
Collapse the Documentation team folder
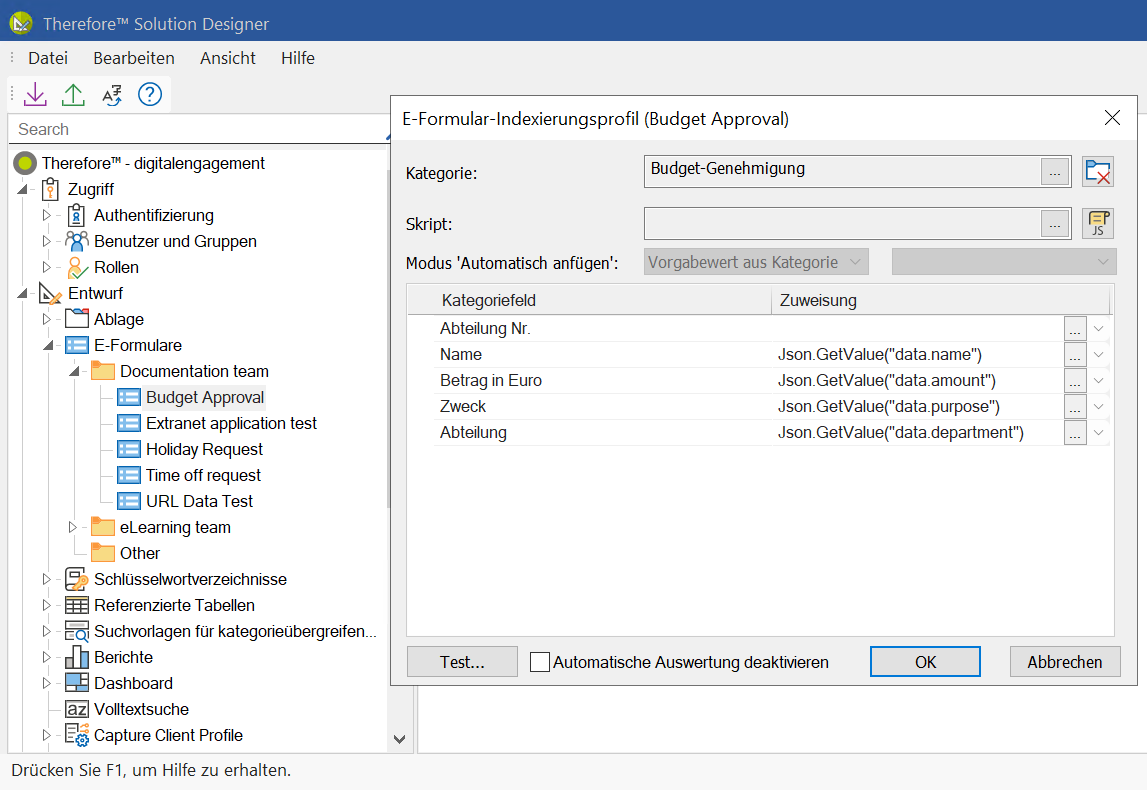pyautogui.click(x=74, y=372)
